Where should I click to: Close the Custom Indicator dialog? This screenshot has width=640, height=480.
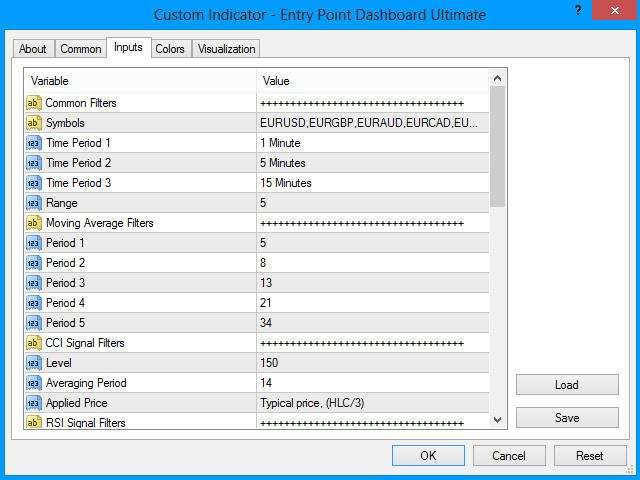[615, 10]
